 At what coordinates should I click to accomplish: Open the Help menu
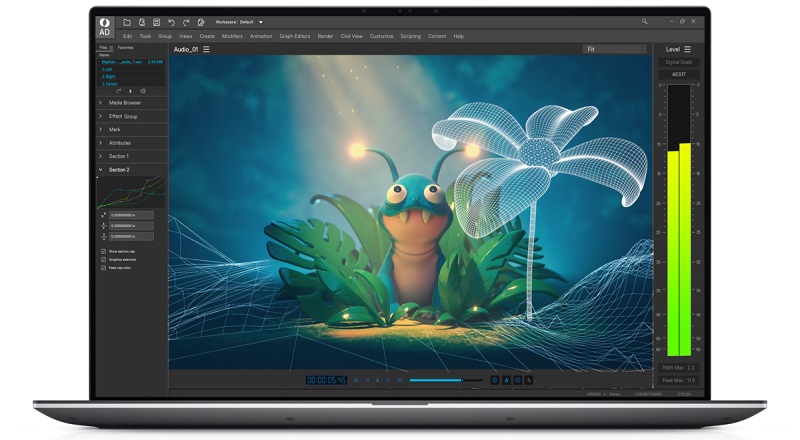pos(459,36)
